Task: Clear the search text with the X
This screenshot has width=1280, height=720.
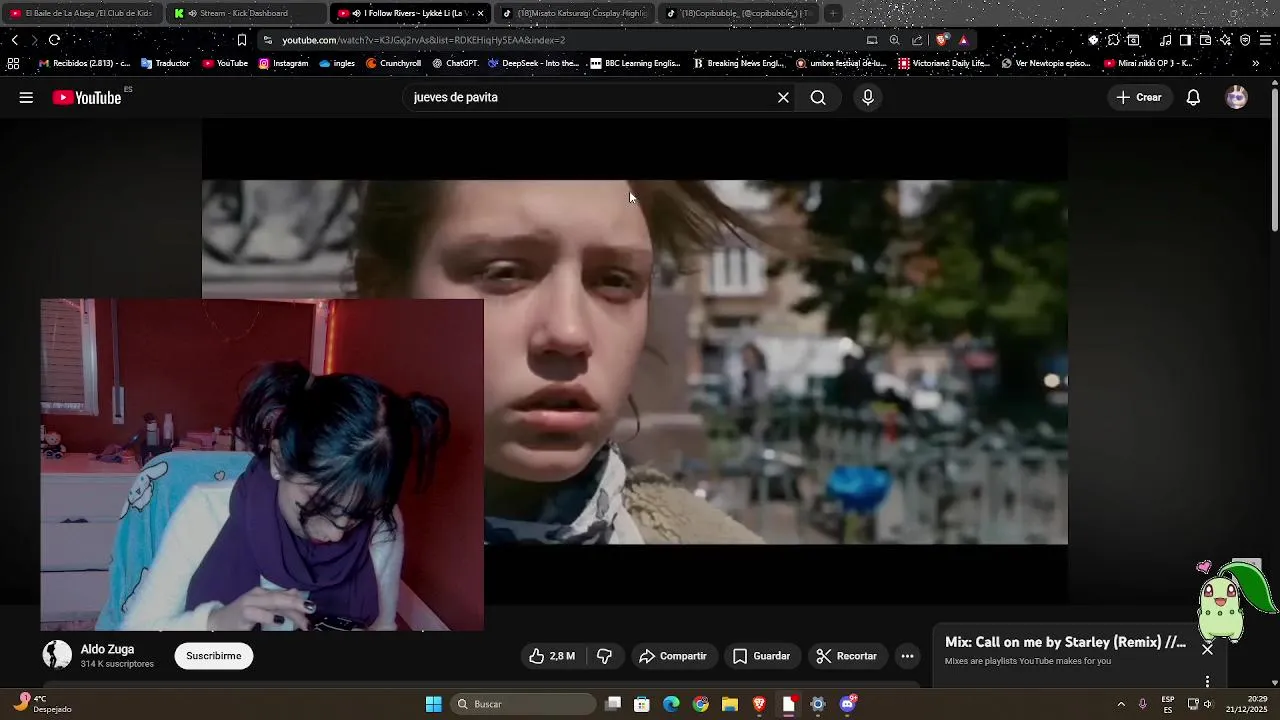Action: point(783,97)
